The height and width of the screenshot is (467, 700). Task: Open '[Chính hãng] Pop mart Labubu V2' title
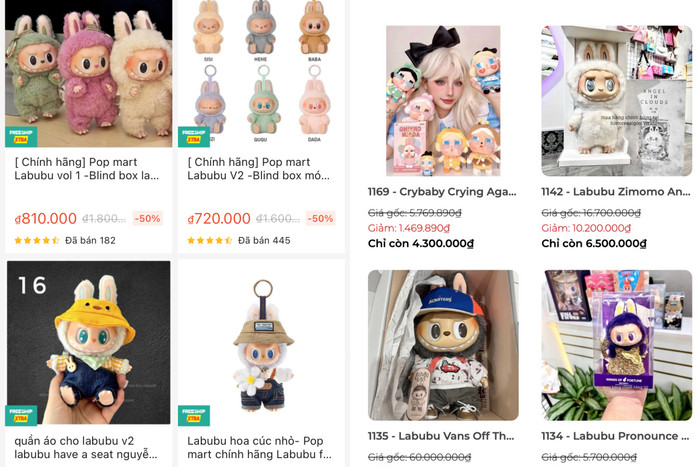click(258, 169)
